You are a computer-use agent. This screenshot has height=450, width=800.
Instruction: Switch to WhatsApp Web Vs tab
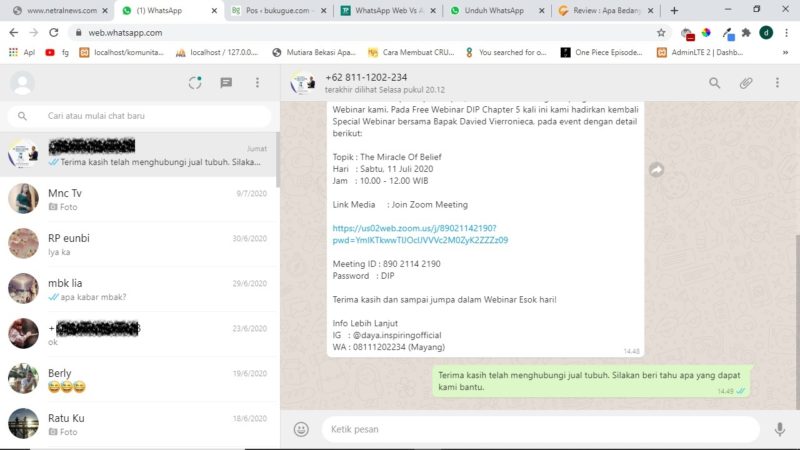(389, 10)
